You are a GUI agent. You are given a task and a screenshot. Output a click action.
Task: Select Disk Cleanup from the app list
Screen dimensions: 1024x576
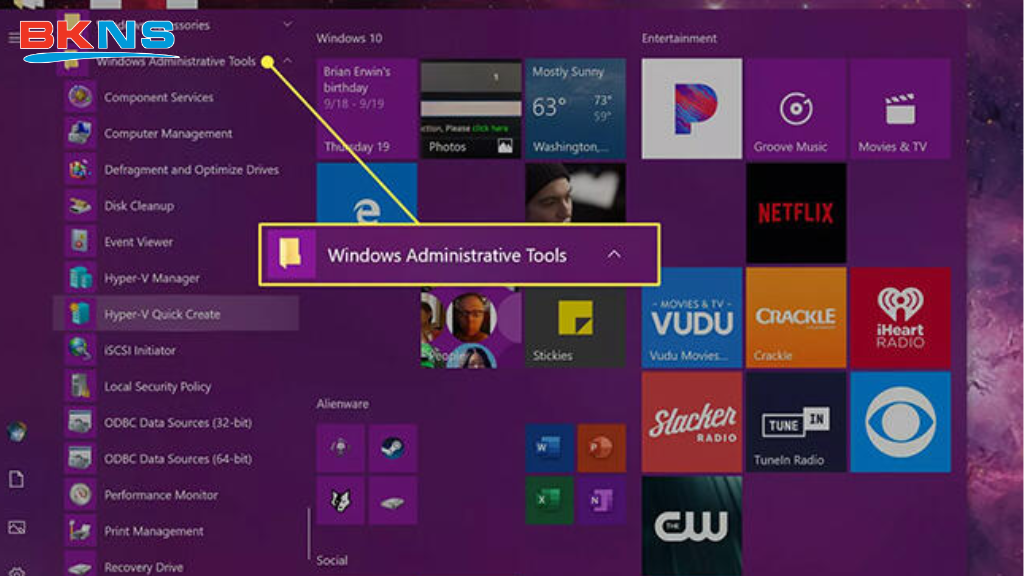[141, 205]
